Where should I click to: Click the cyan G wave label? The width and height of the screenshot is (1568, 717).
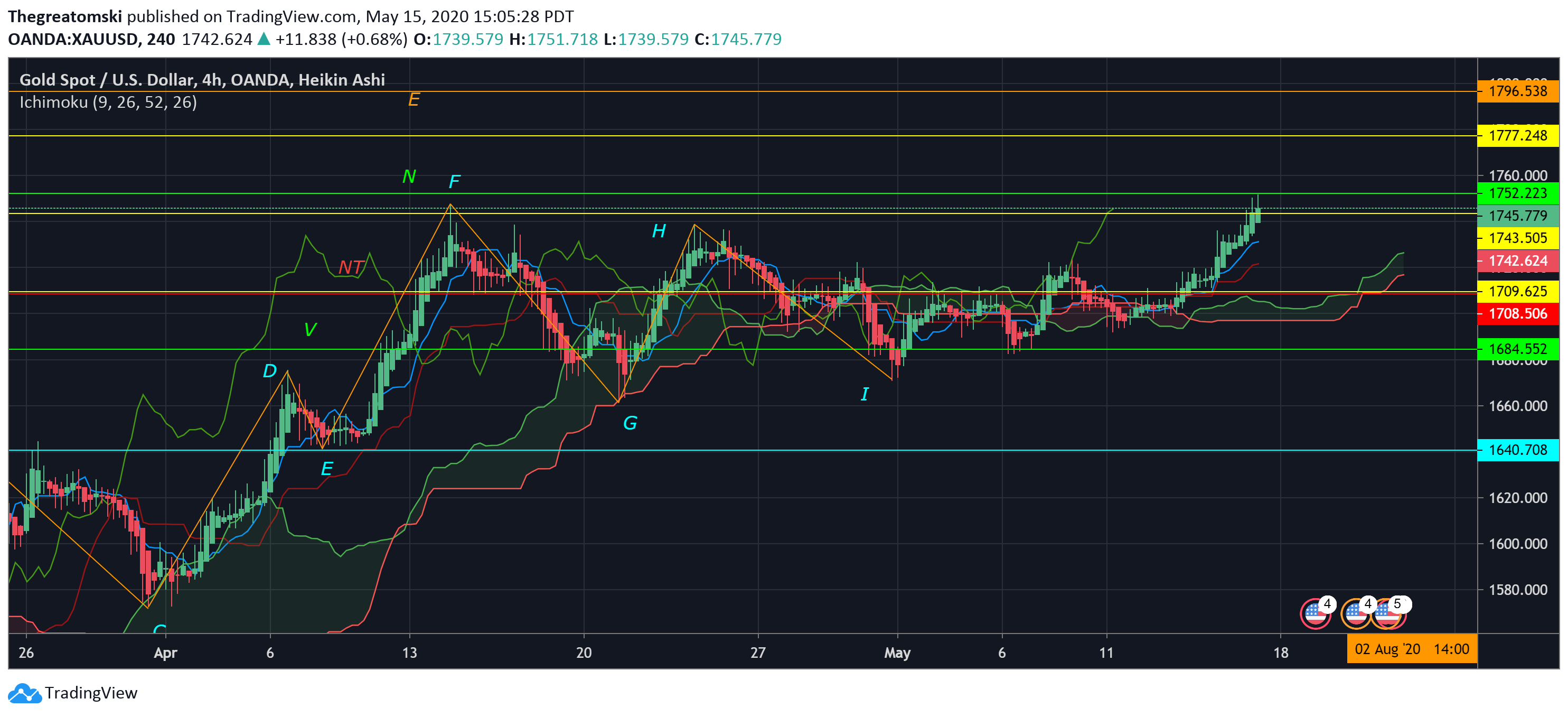tap(630, 423)
